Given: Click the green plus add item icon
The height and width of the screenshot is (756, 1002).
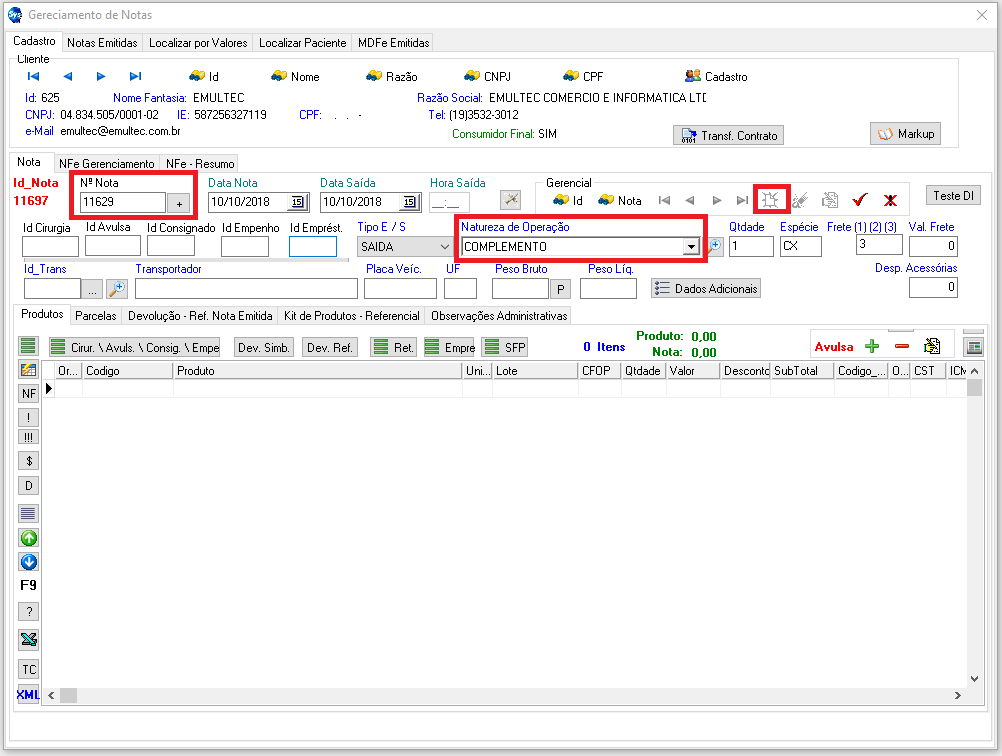Looking at the screenshot, I should point(872,346).
